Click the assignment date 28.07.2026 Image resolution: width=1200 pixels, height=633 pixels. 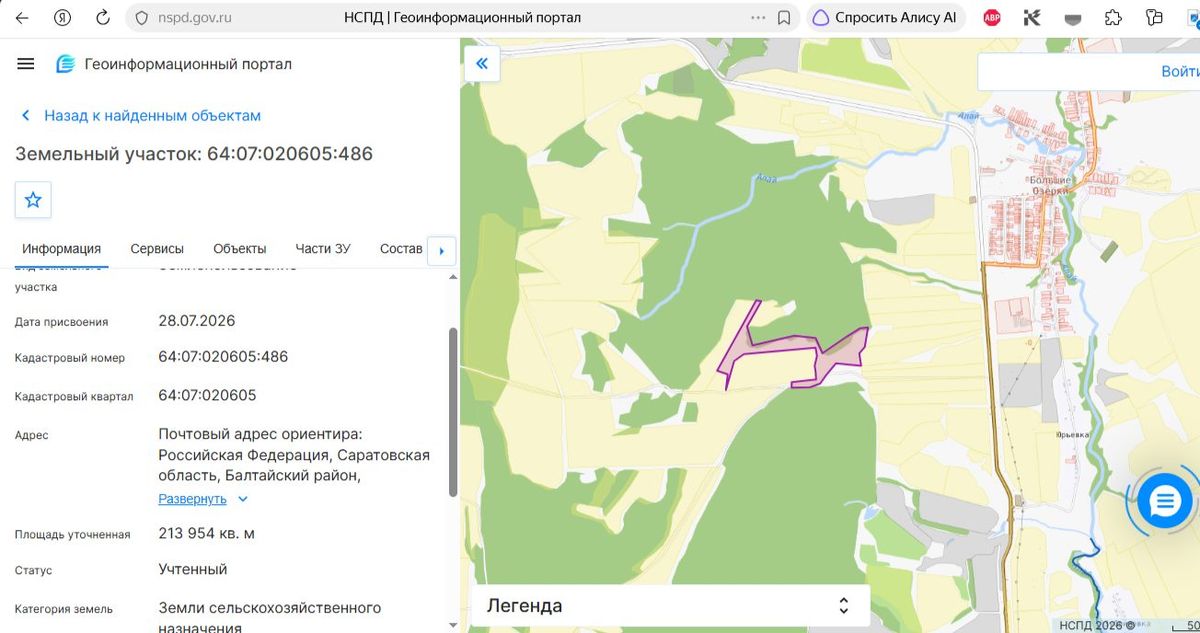pos(197,321)
